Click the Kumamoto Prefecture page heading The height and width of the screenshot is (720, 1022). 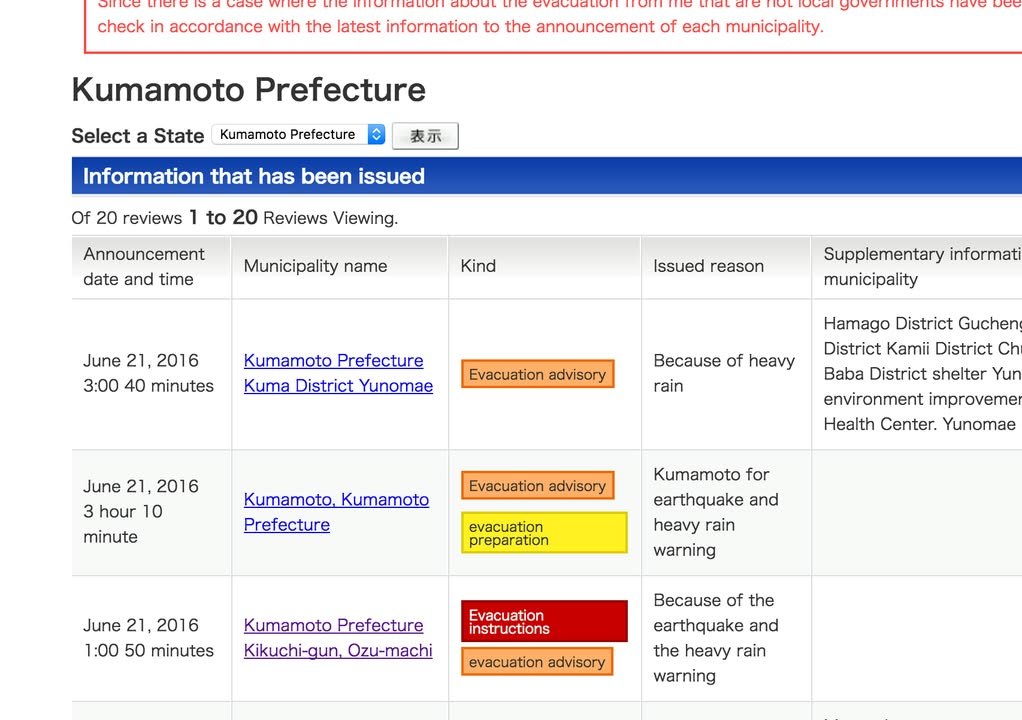(249, 90)
